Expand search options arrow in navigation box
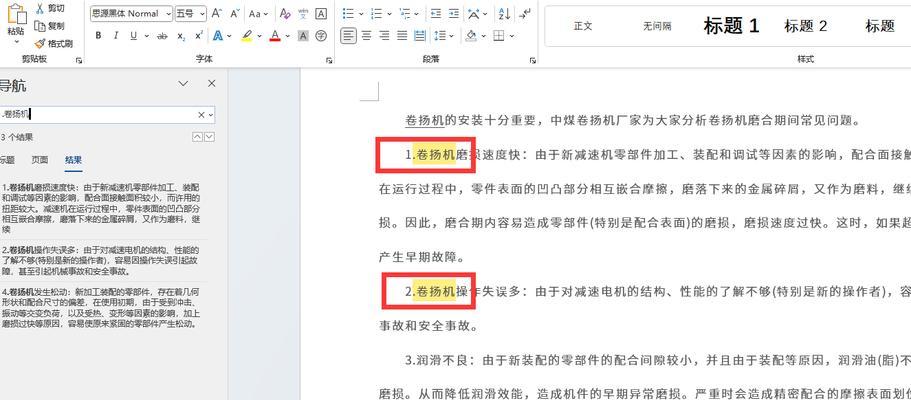911x400 pixels. tap(211, 115)
